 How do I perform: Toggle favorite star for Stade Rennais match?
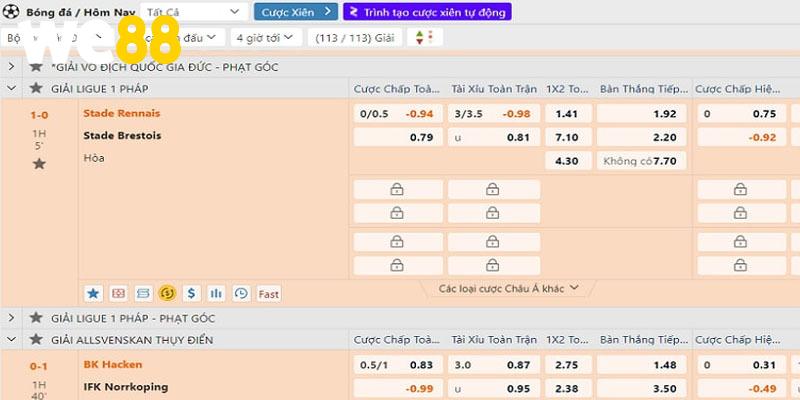39,163
